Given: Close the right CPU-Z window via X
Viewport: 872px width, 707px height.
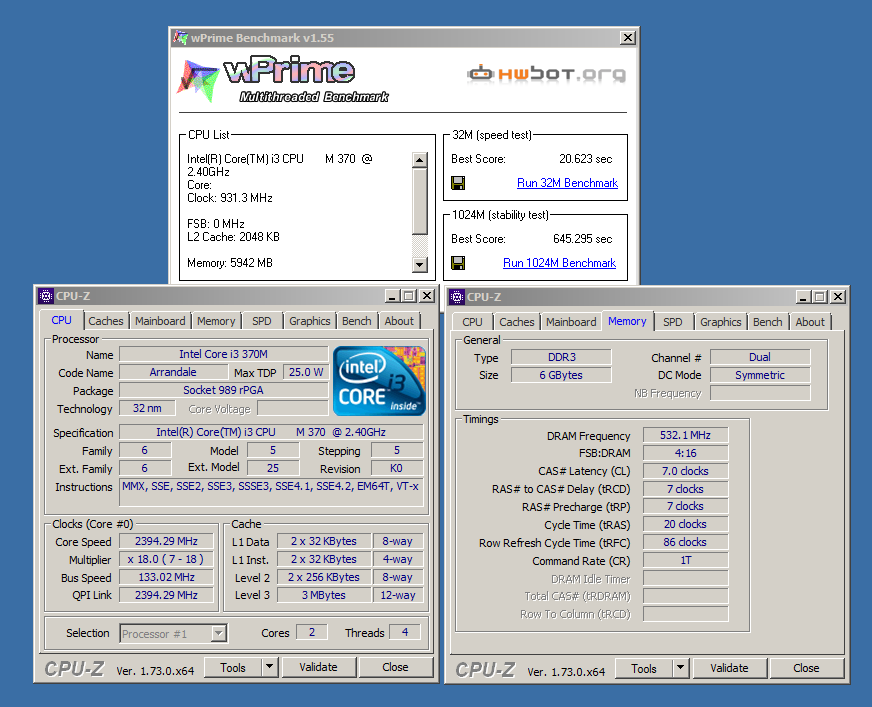Looking at the screenshot, I should [x=838, y=297].
